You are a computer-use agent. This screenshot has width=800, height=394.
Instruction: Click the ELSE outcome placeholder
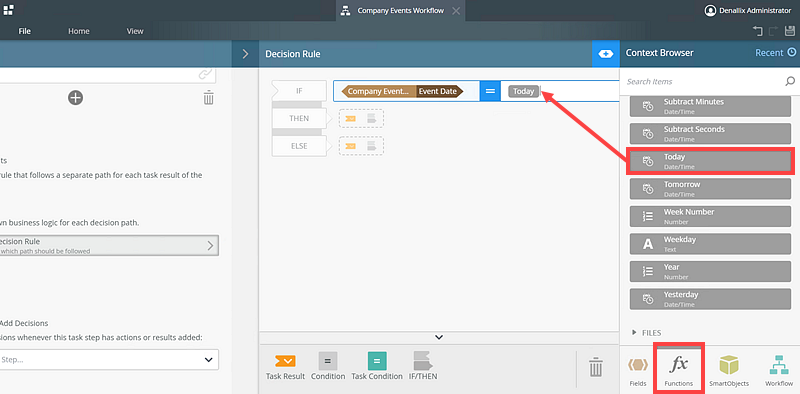[x=361, y=146]
